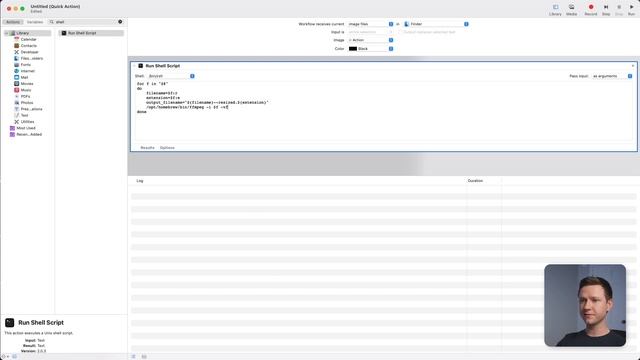
Task: Clear the search field text
Action: click(x=120, y=22)
